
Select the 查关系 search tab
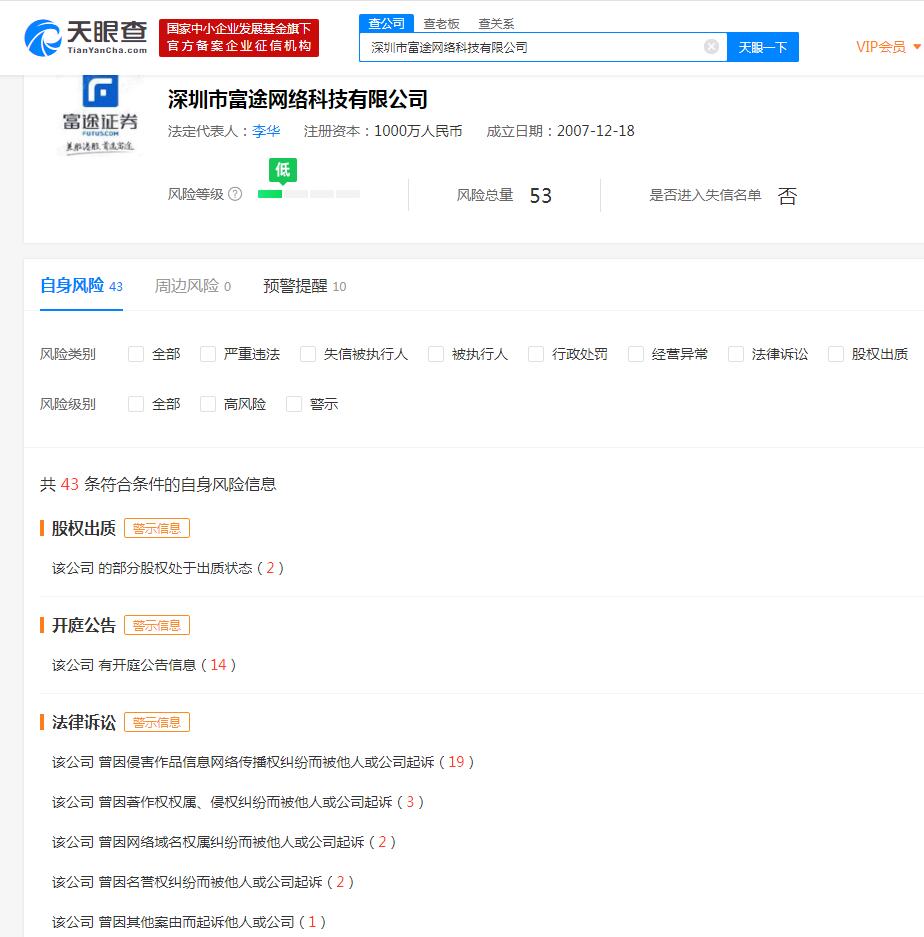[x=496, y=24]
